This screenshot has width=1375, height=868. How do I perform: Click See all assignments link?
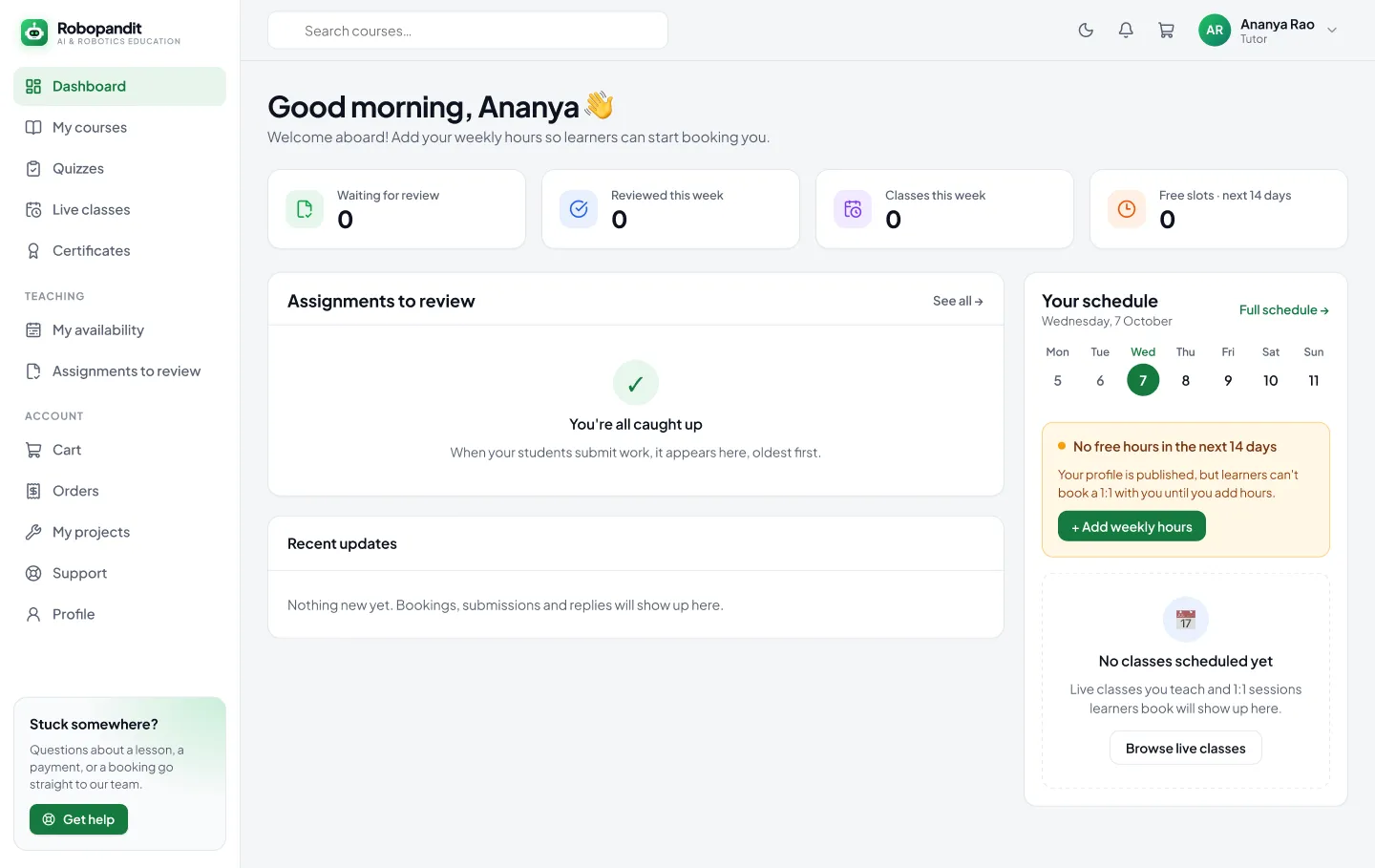tap(958, 301)
